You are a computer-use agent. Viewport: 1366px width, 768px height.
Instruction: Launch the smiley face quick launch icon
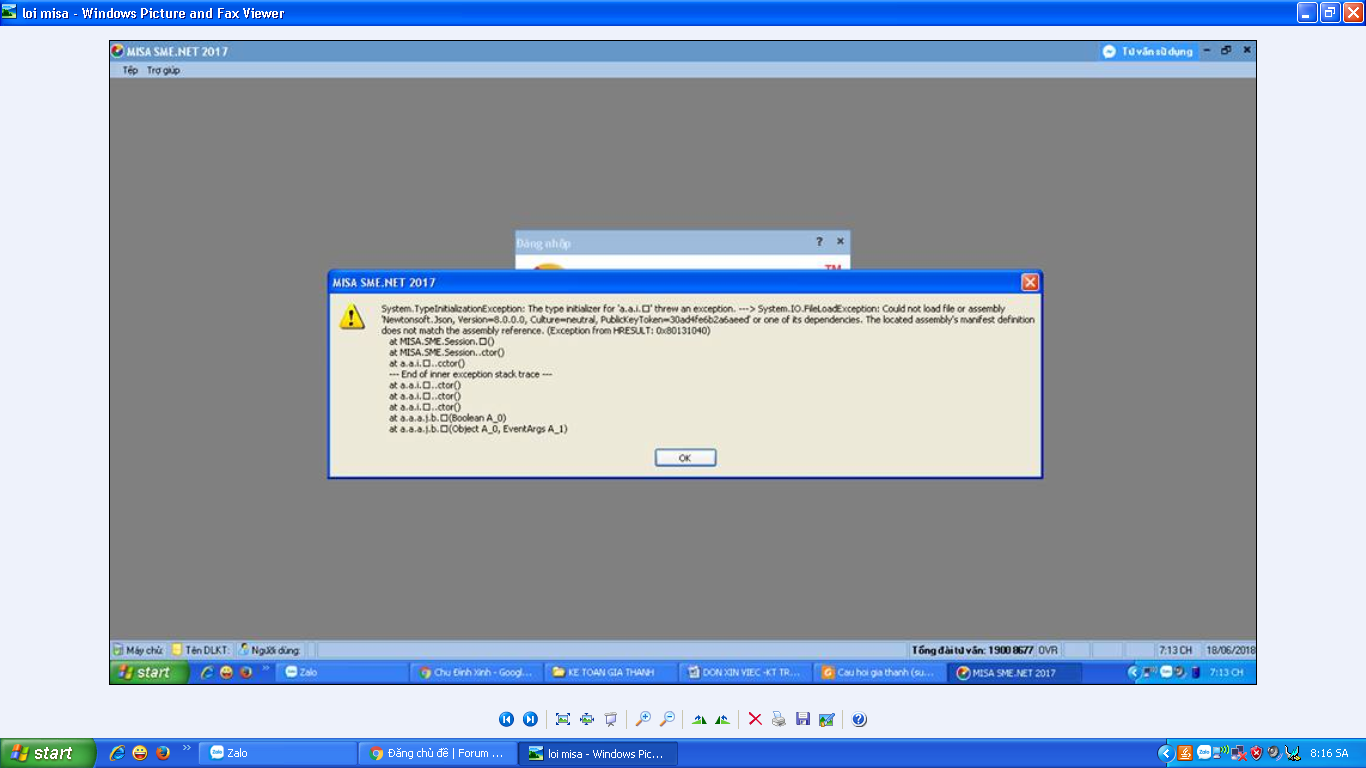point(140,753)
